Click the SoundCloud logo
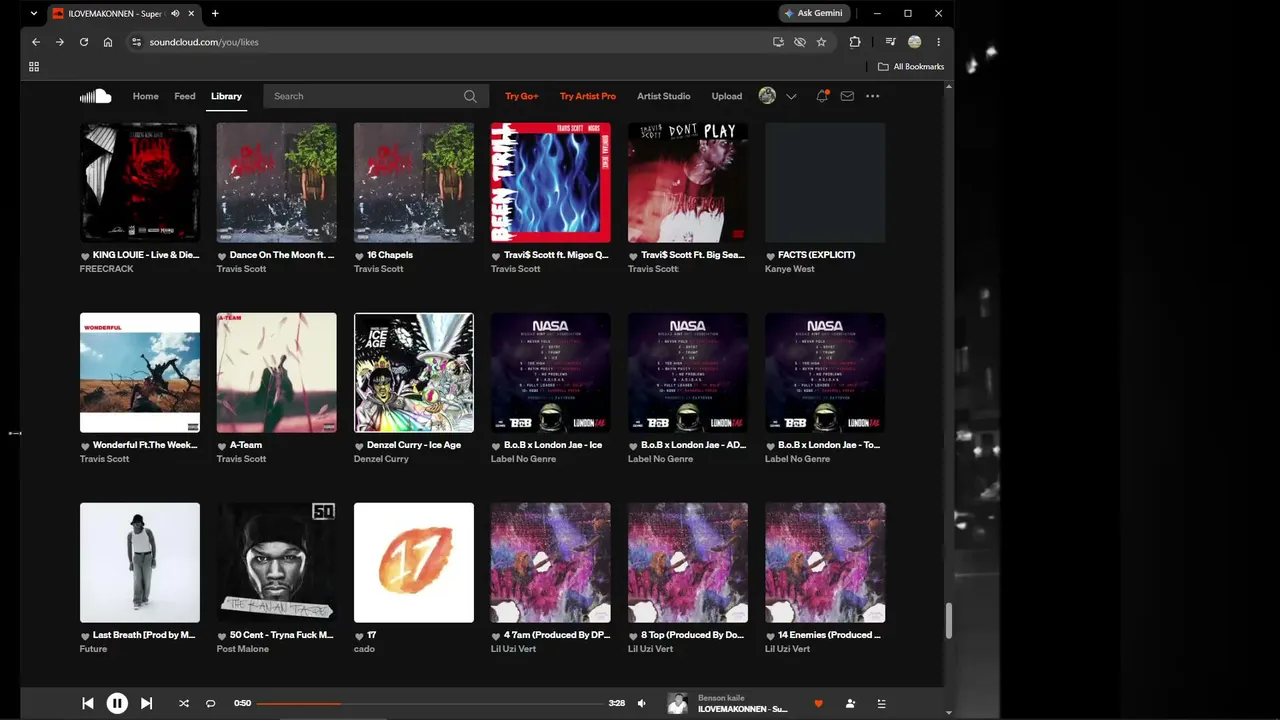 pos(95,96)
